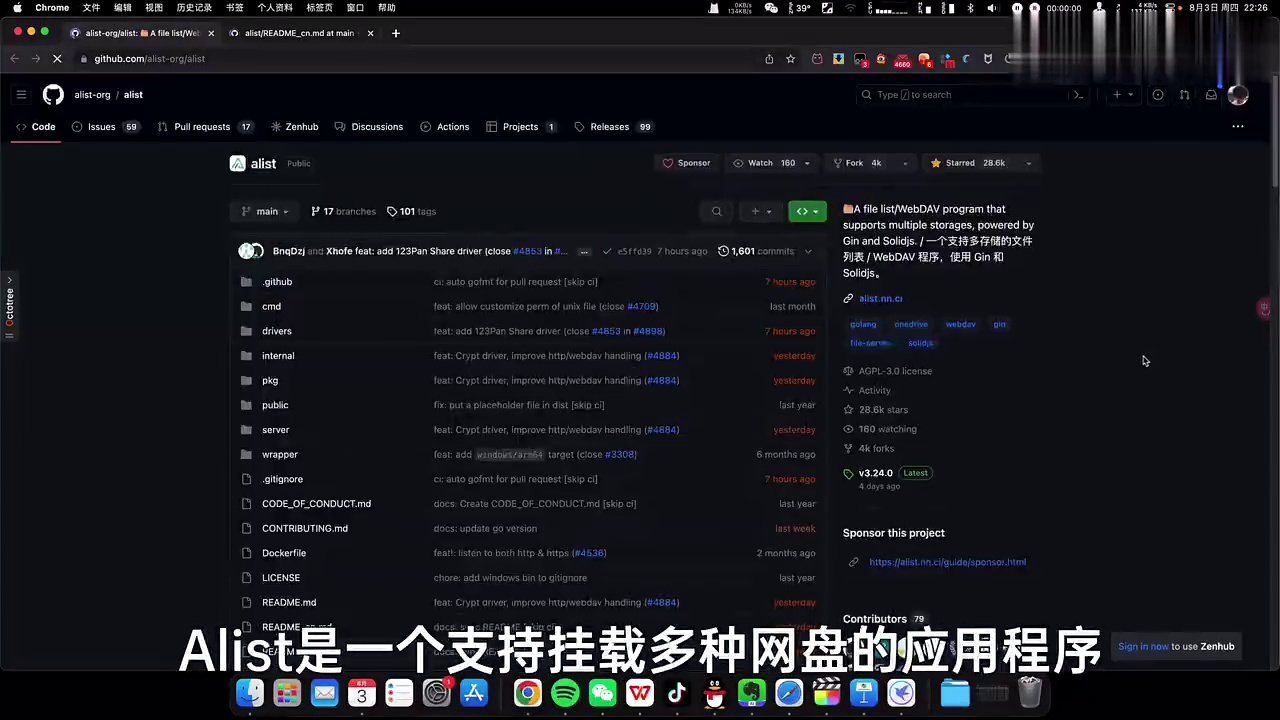Open the Actions tab
Viewport: 1280px width, 720px height.
click(x=445, y=127)
